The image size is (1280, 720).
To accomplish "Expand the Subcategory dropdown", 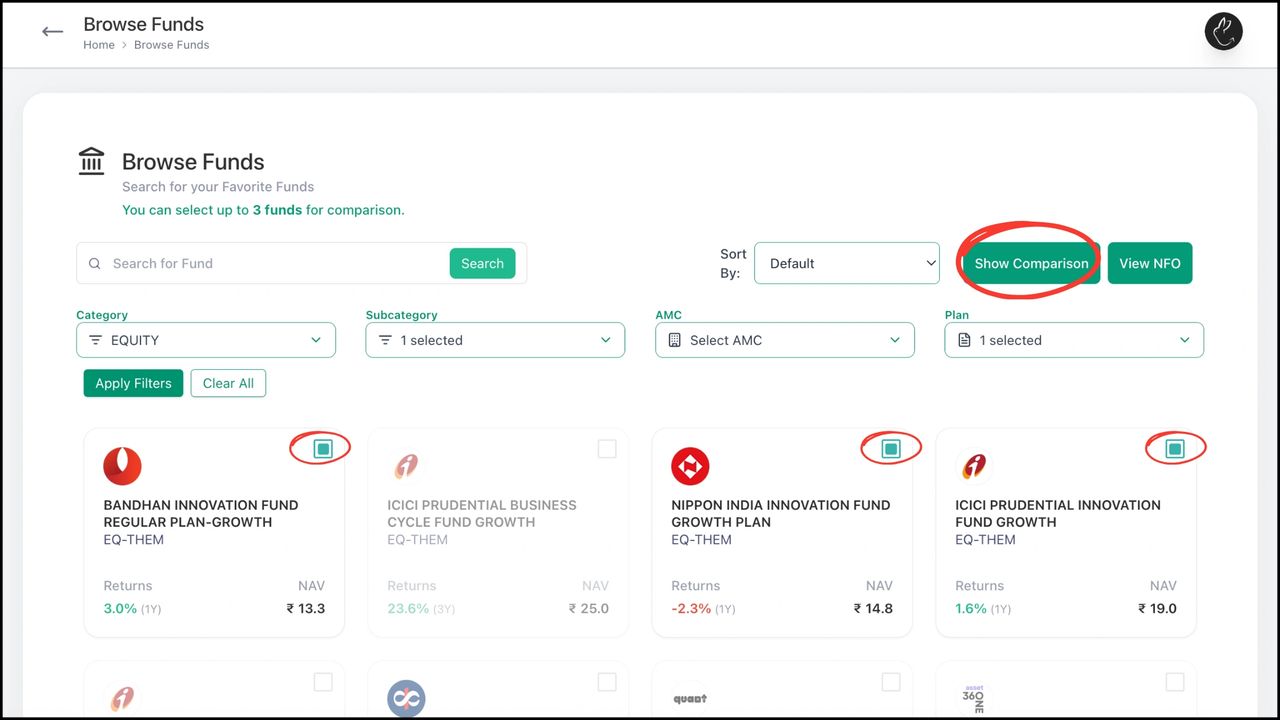I will [495, 340].
